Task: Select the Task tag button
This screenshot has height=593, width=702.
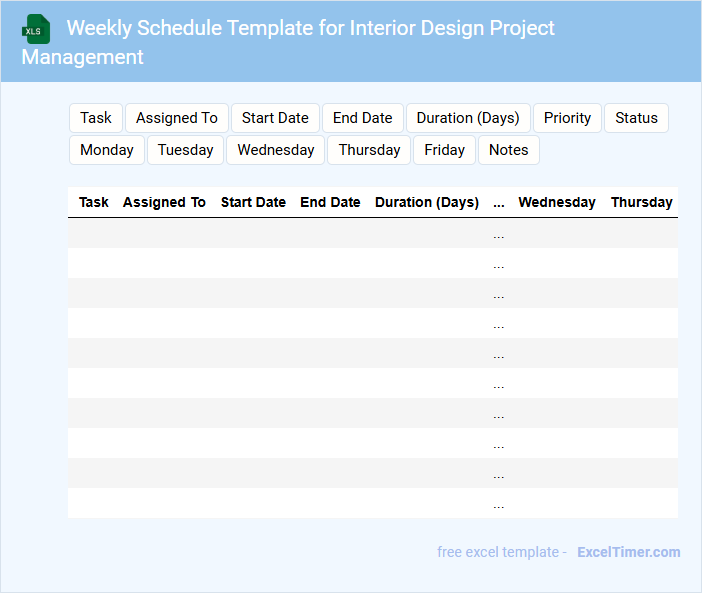Action: pyautogui.click(x=96, y=118)
